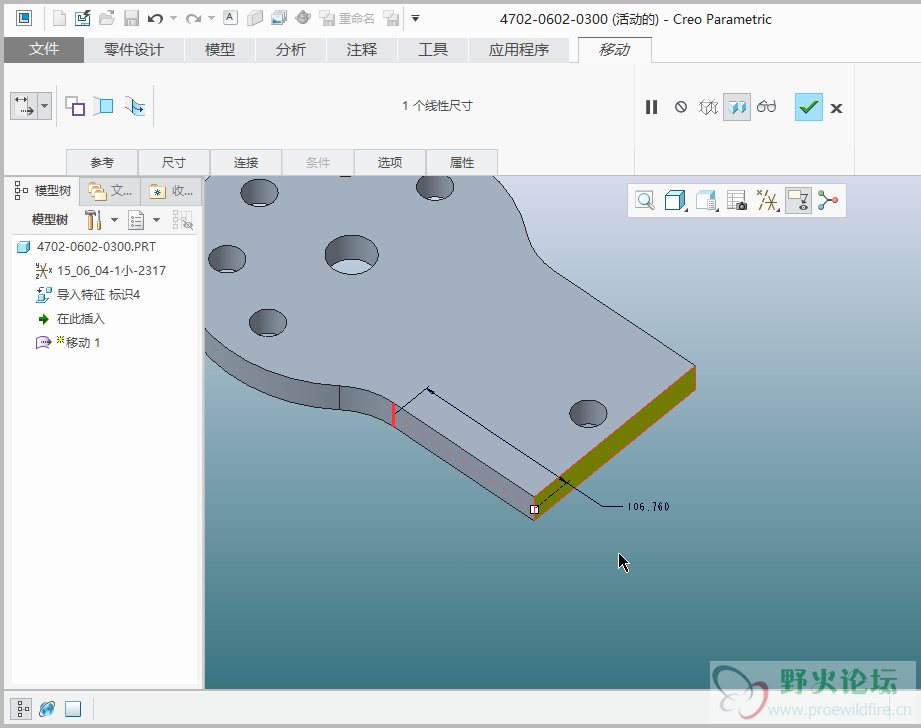Viewport: 921px width, 728px height.
Task: Toggle the annotation display eye icon
Action: point(798,200)
